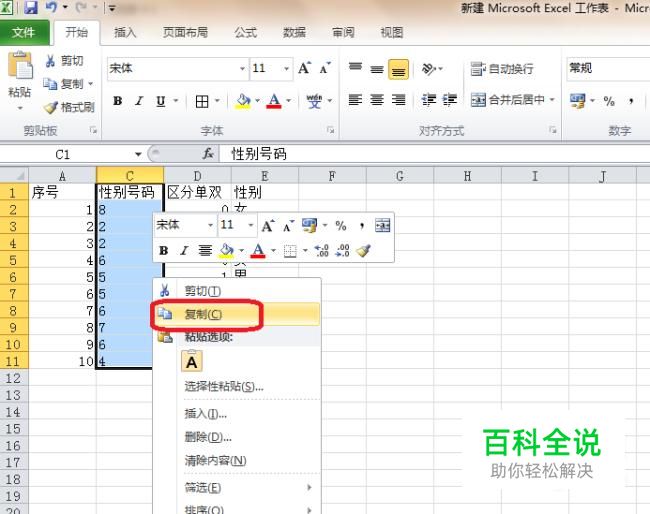Click the Save icon in quick access toolbar
Screen dimensions: 650x514
tap(31, 7)
